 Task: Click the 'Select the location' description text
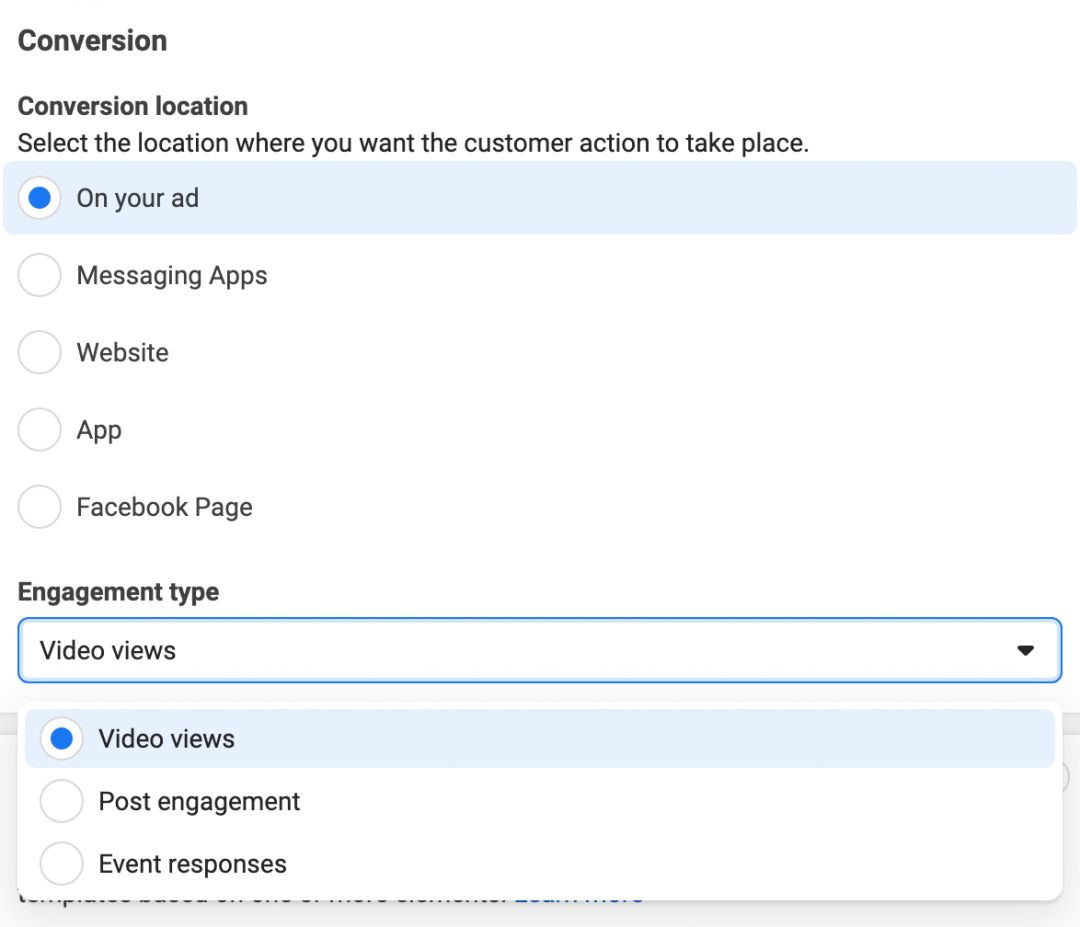click(x=413, y=143)
